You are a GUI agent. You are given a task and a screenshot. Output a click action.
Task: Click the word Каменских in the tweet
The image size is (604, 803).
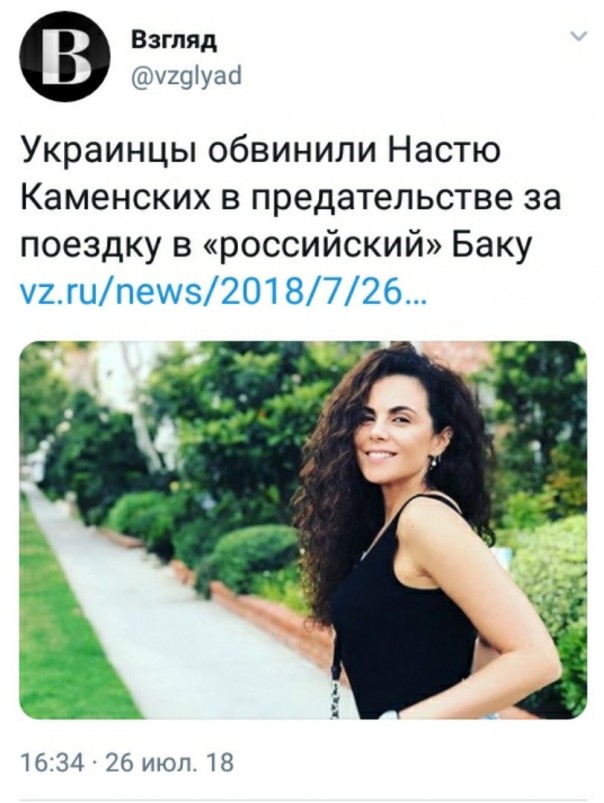[x=116, y=199]
